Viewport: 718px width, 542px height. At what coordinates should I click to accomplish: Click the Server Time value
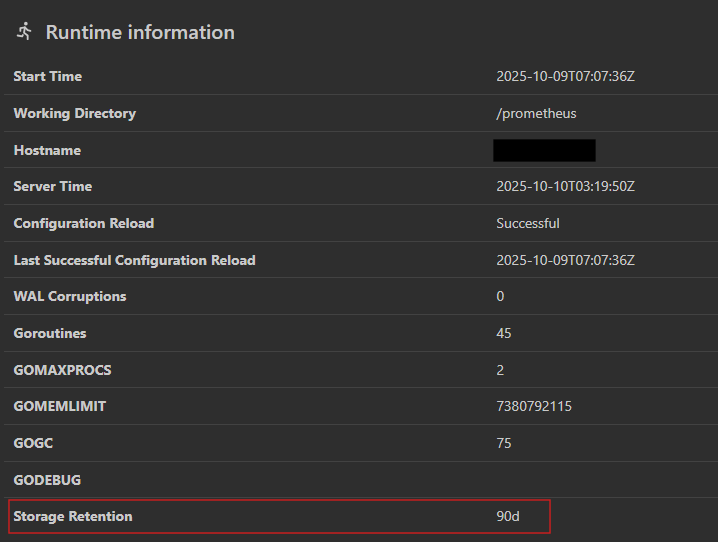point(565,187)
